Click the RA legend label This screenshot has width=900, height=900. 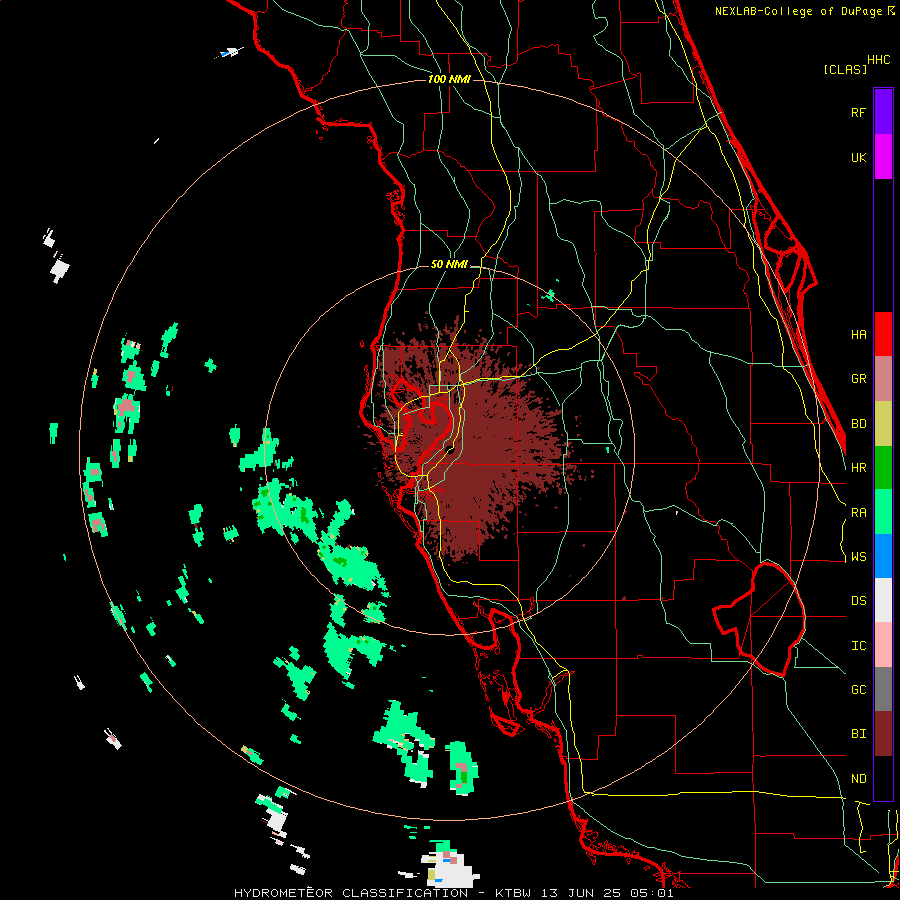858,513
